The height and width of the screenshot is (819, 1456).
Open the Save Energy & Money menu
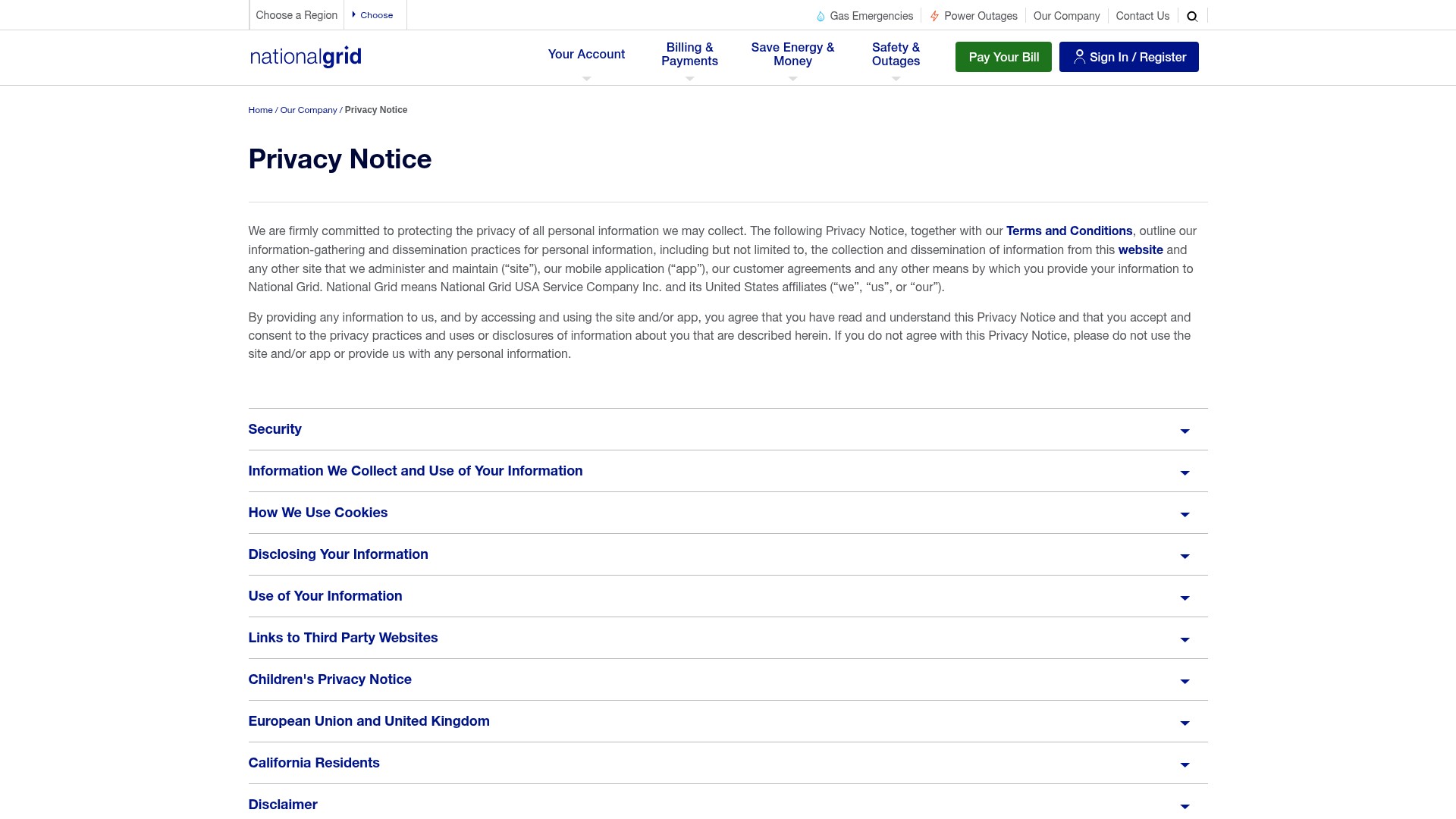pos(792,55)
